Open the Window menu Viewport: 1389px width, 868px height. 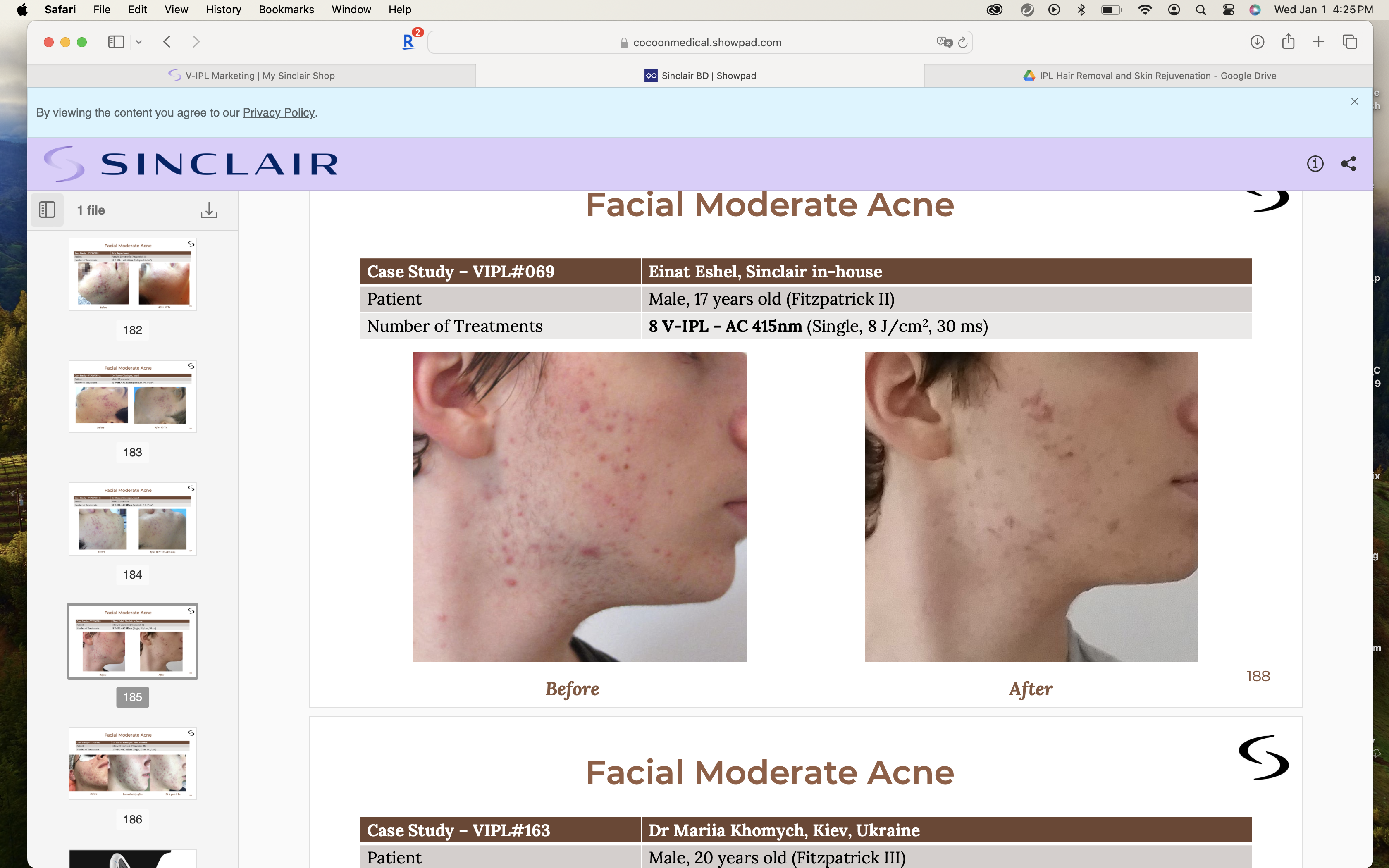[x=351, y=10]
